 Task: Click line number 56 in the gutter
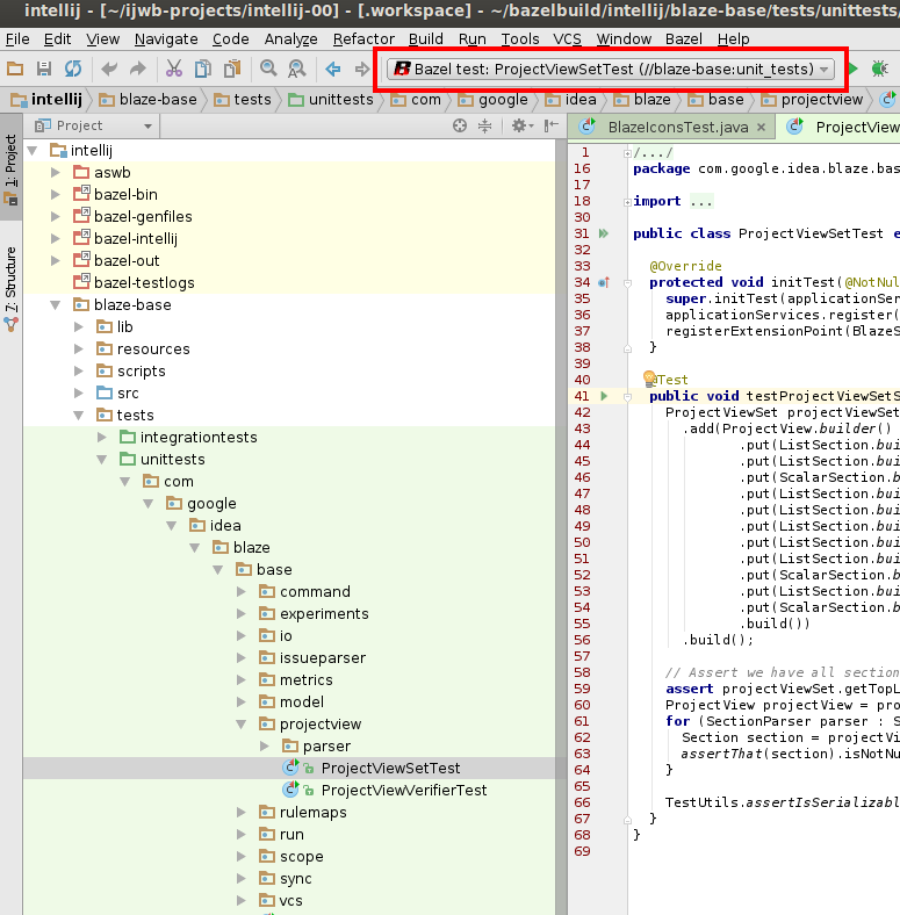(582, 640)
